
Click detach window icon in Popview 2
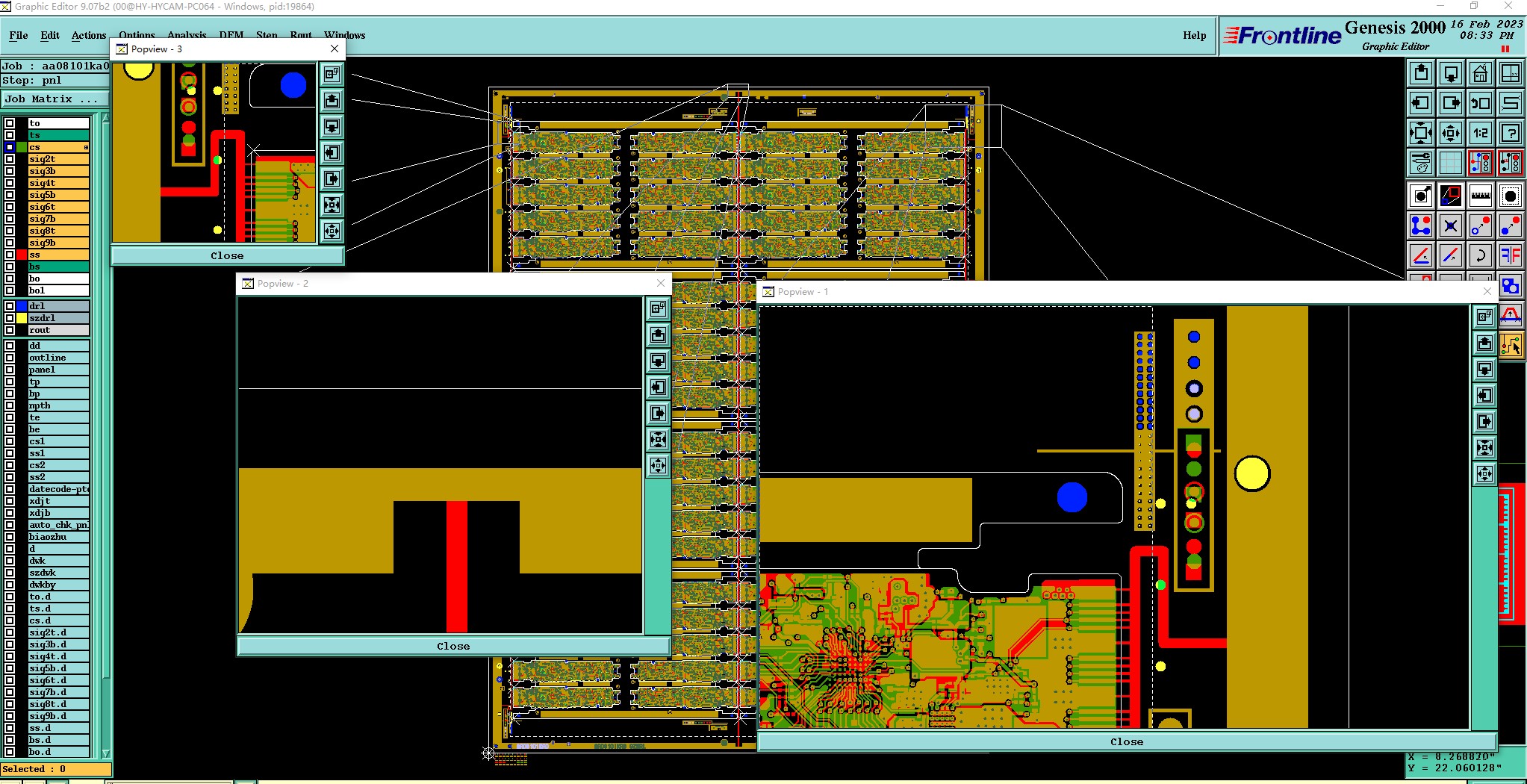(x=658, y=308)
